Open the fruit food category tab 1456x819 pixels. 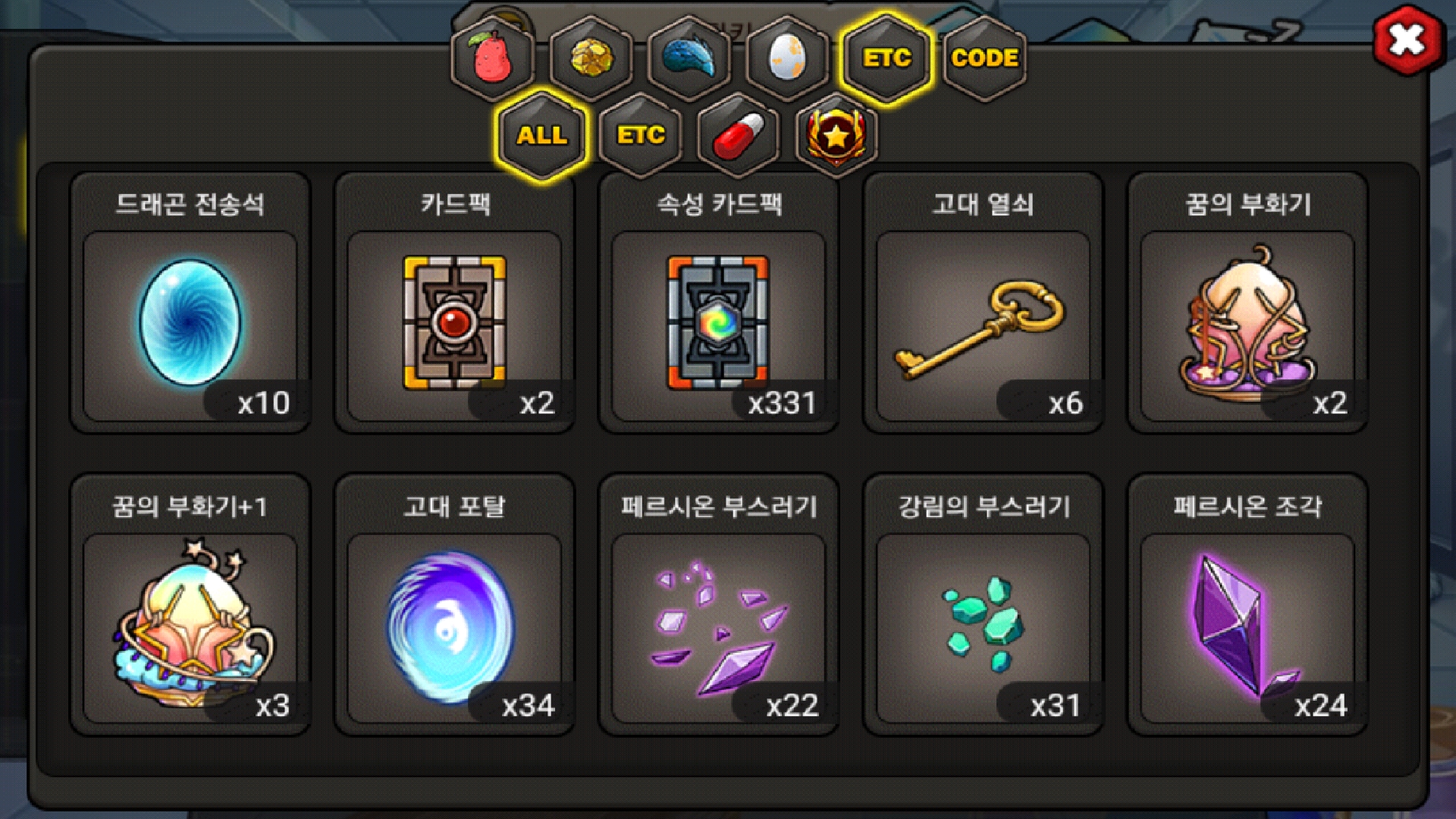coord(493,58)
